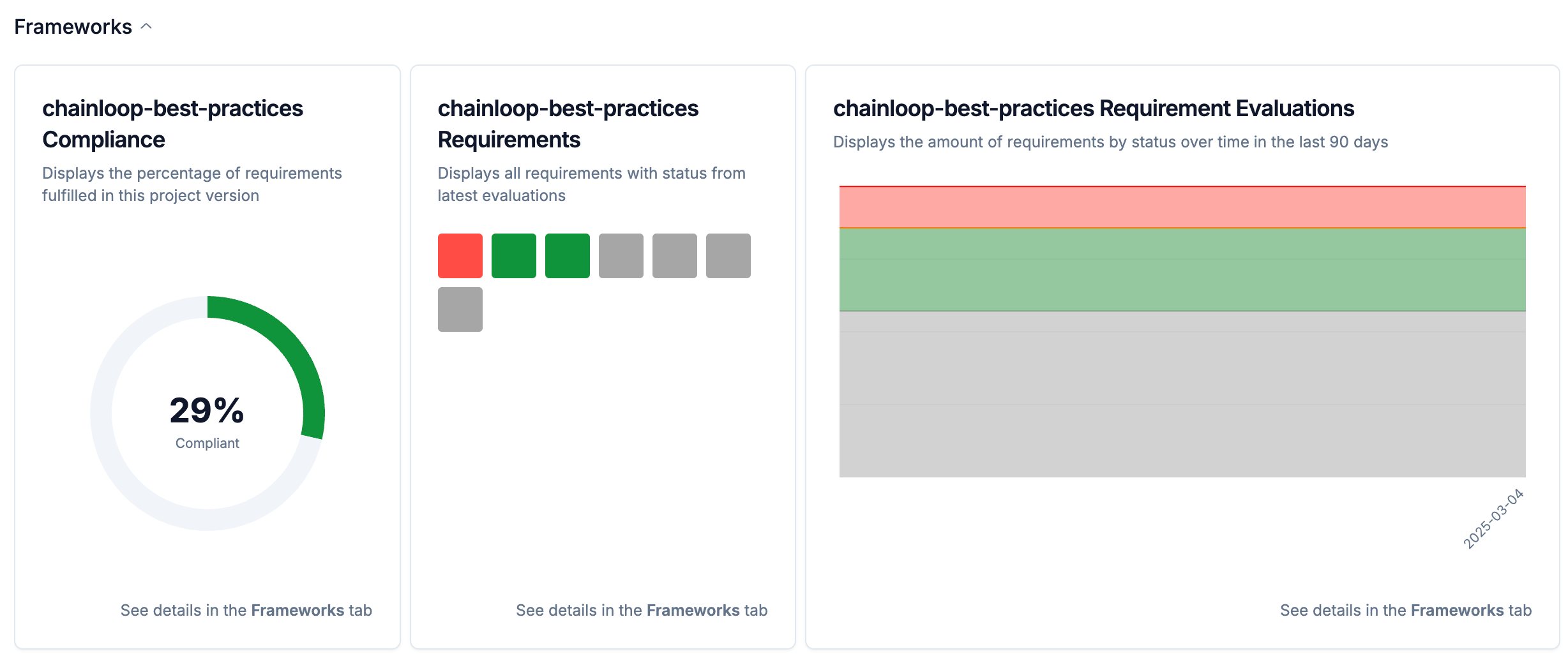This screenshot has height=670, width=1568.
Task: Click the chainloop-best-practices Requirement Evaluations title
Action: [1093, 108]
